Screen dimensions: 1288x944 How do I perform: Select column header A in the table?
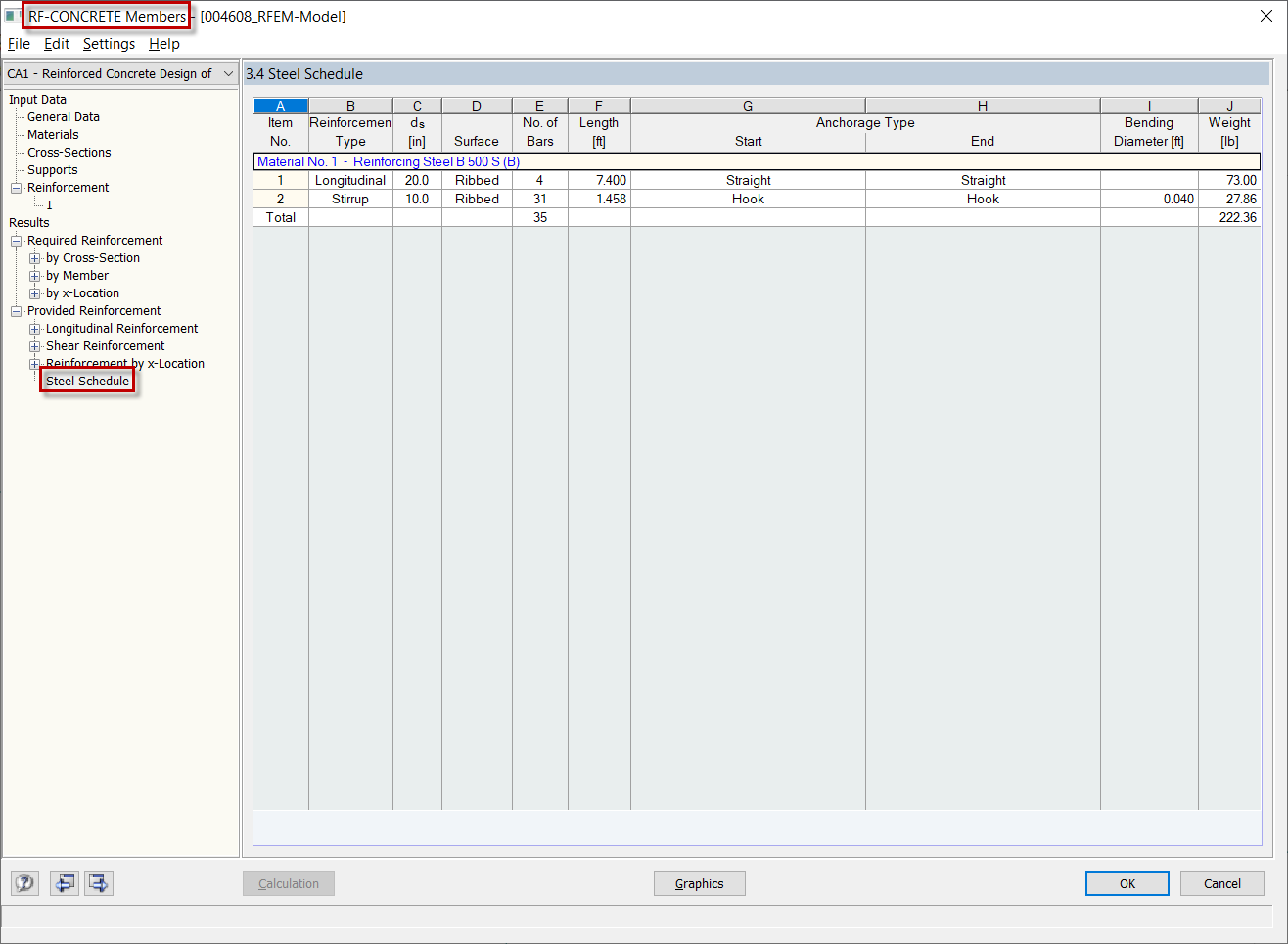point(280,105)
